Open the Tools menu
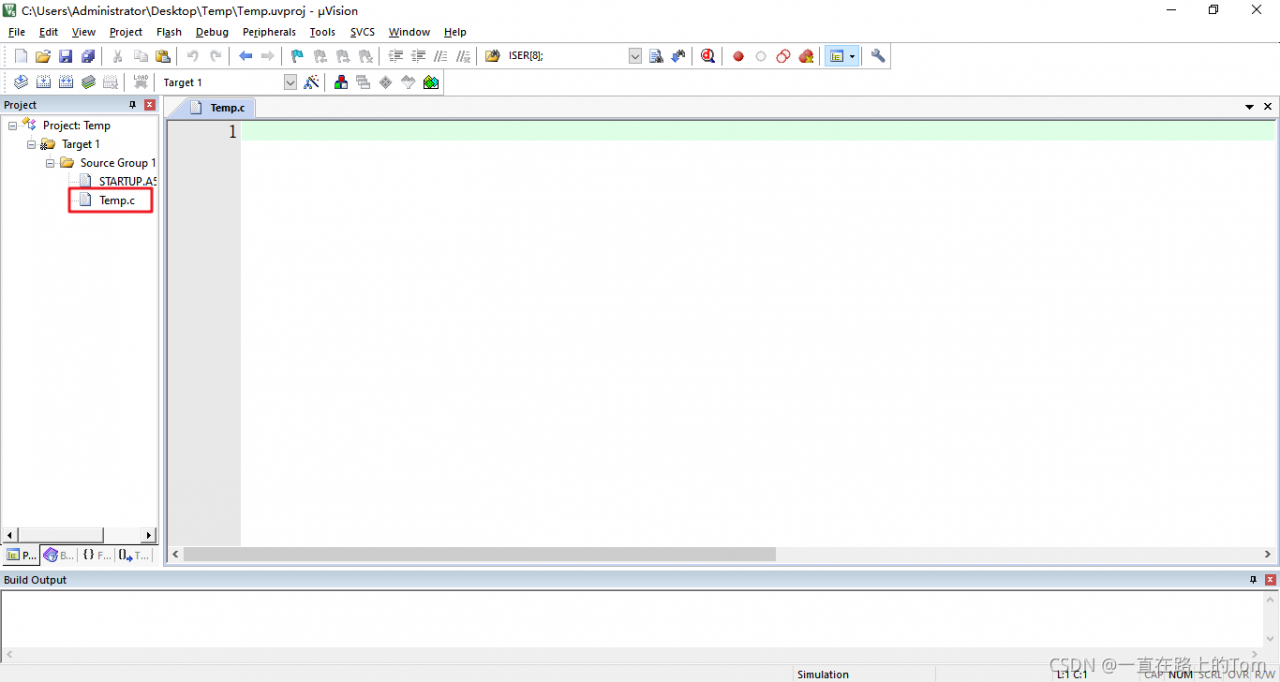1280x682 pixels. 323,32
